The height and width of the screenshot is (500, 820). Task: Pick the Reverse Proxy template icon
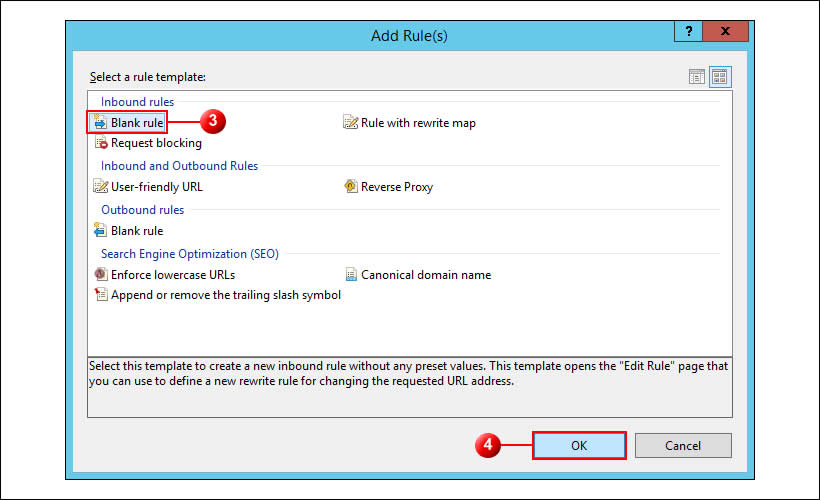click(351, 186)
